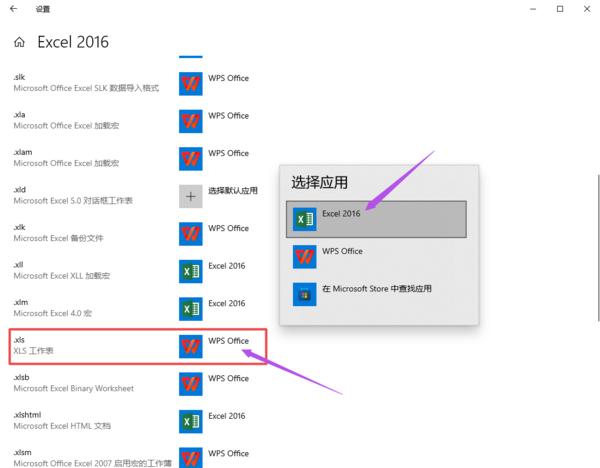Click Excel 2016 label for .xlshtml
Viewport: 600px width, 468px height.
(x=227, y=416)
